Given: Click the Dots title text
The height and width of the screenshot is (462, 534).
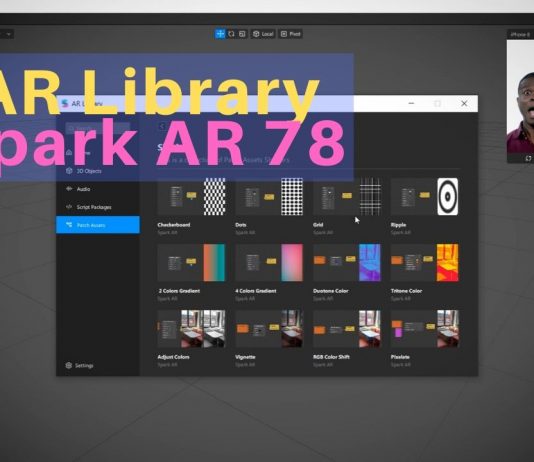Looking at the screenshot, I should pyautogui.click(x=240, y=225).
